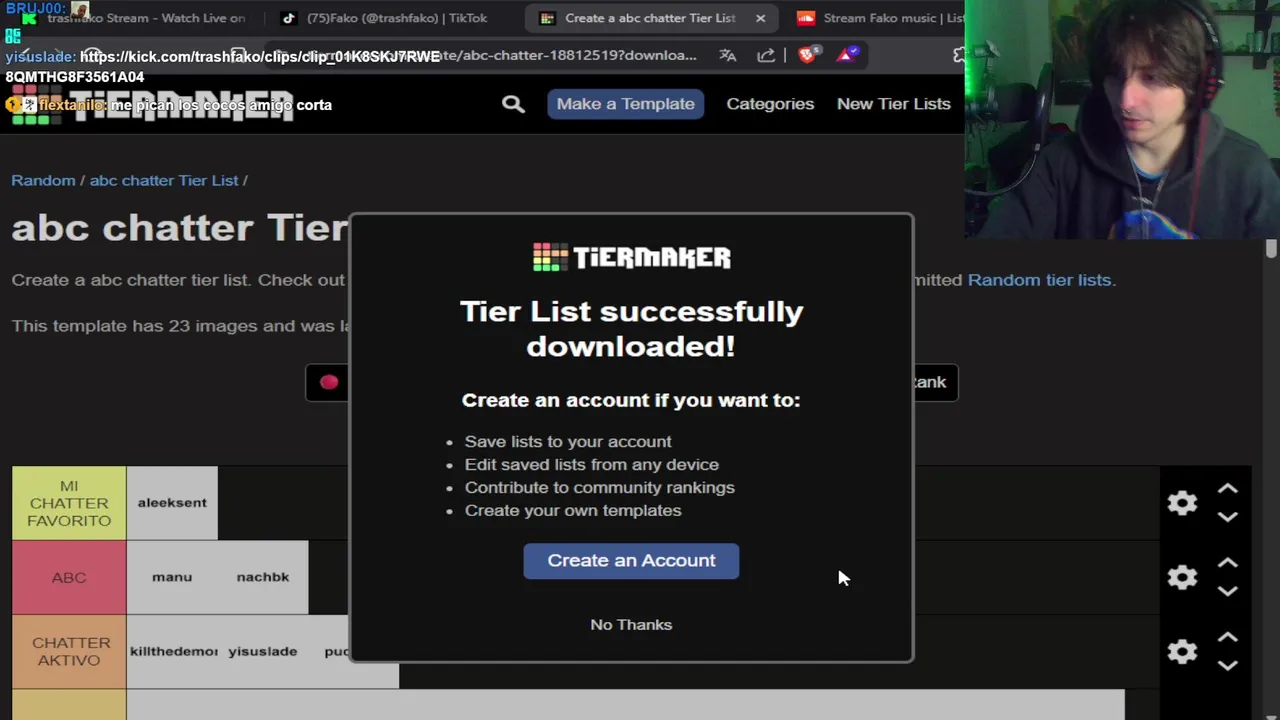The width and height of the screenshot is (1280, 720).
Task: Select the aleeksent tile
Action: (172, 503)
